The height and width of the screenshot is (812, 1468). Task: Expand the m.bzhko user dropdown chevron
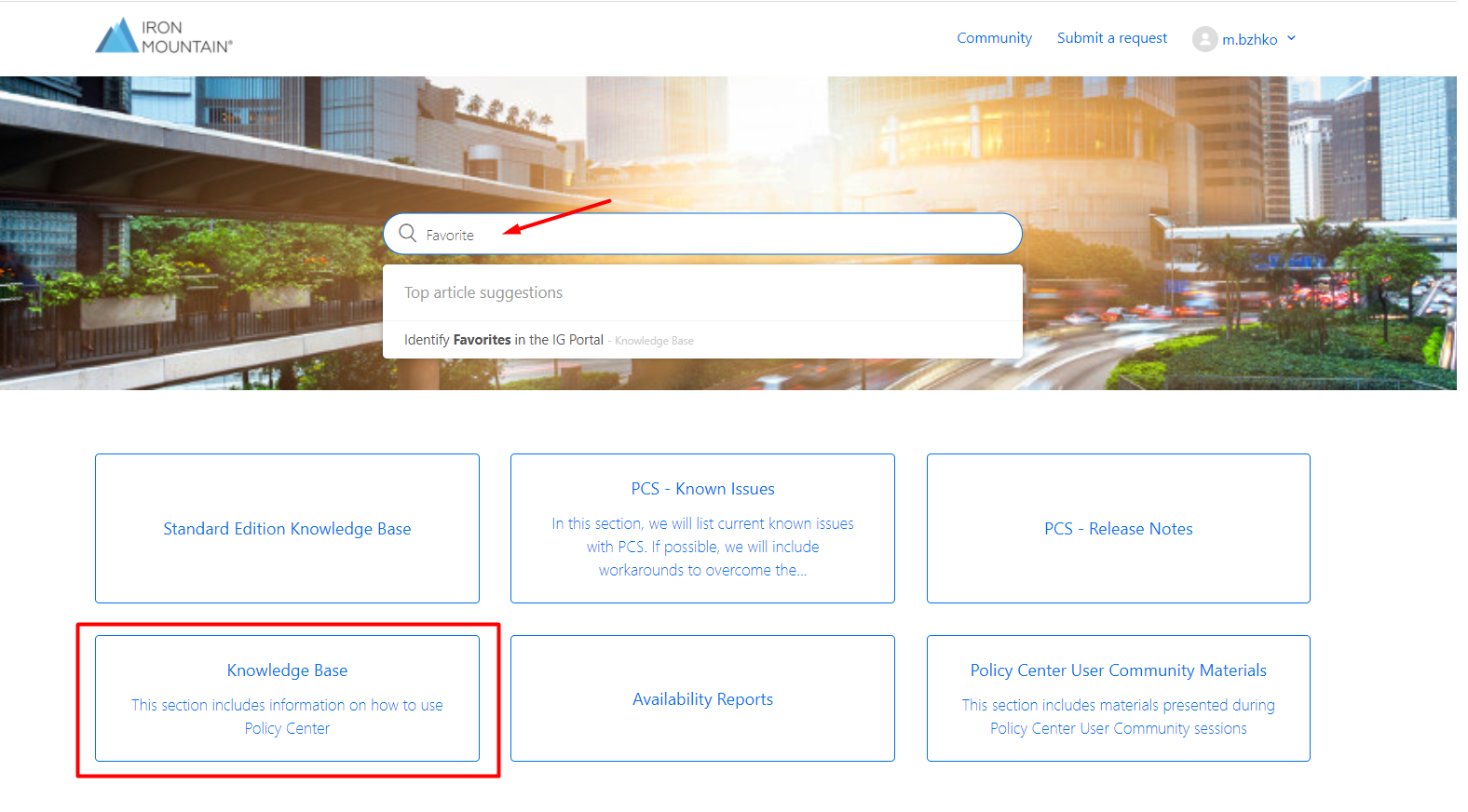click(x=1291, y=38)
